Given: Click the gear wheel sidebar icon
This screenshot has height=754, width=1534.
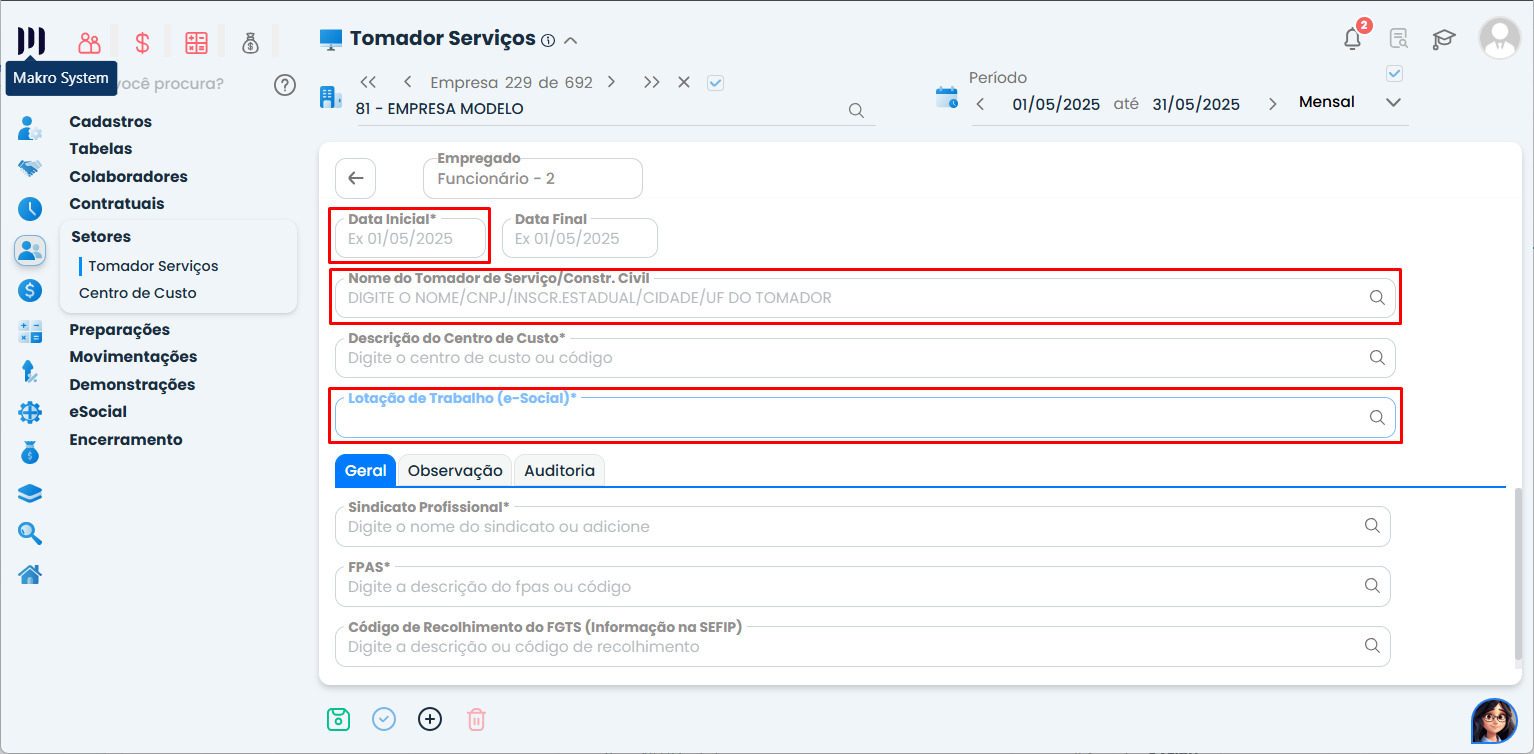Looking at the screenshot, I should [x=30, y=412].
